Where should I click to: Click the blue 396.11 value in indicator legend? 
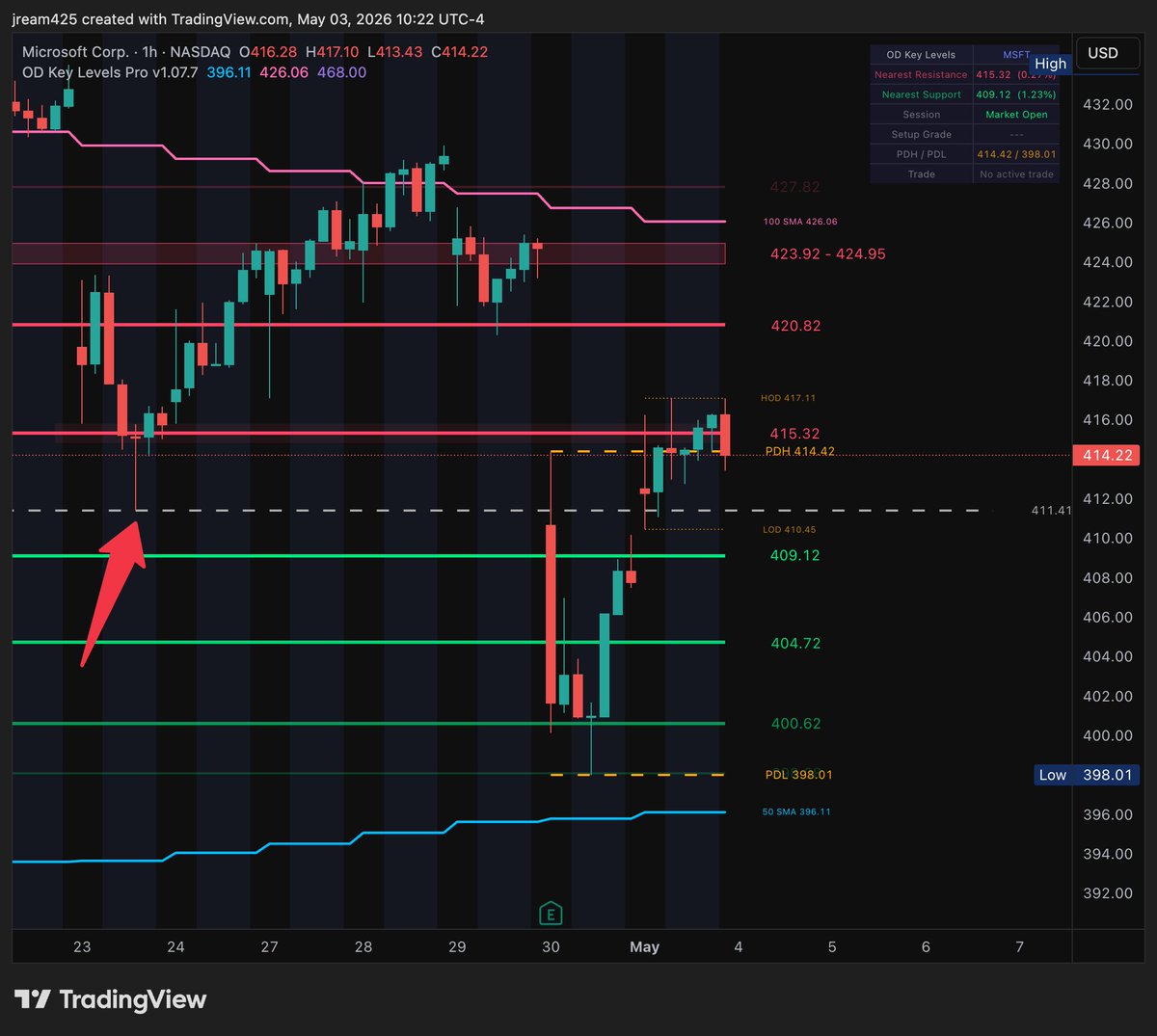coord(229,72)
